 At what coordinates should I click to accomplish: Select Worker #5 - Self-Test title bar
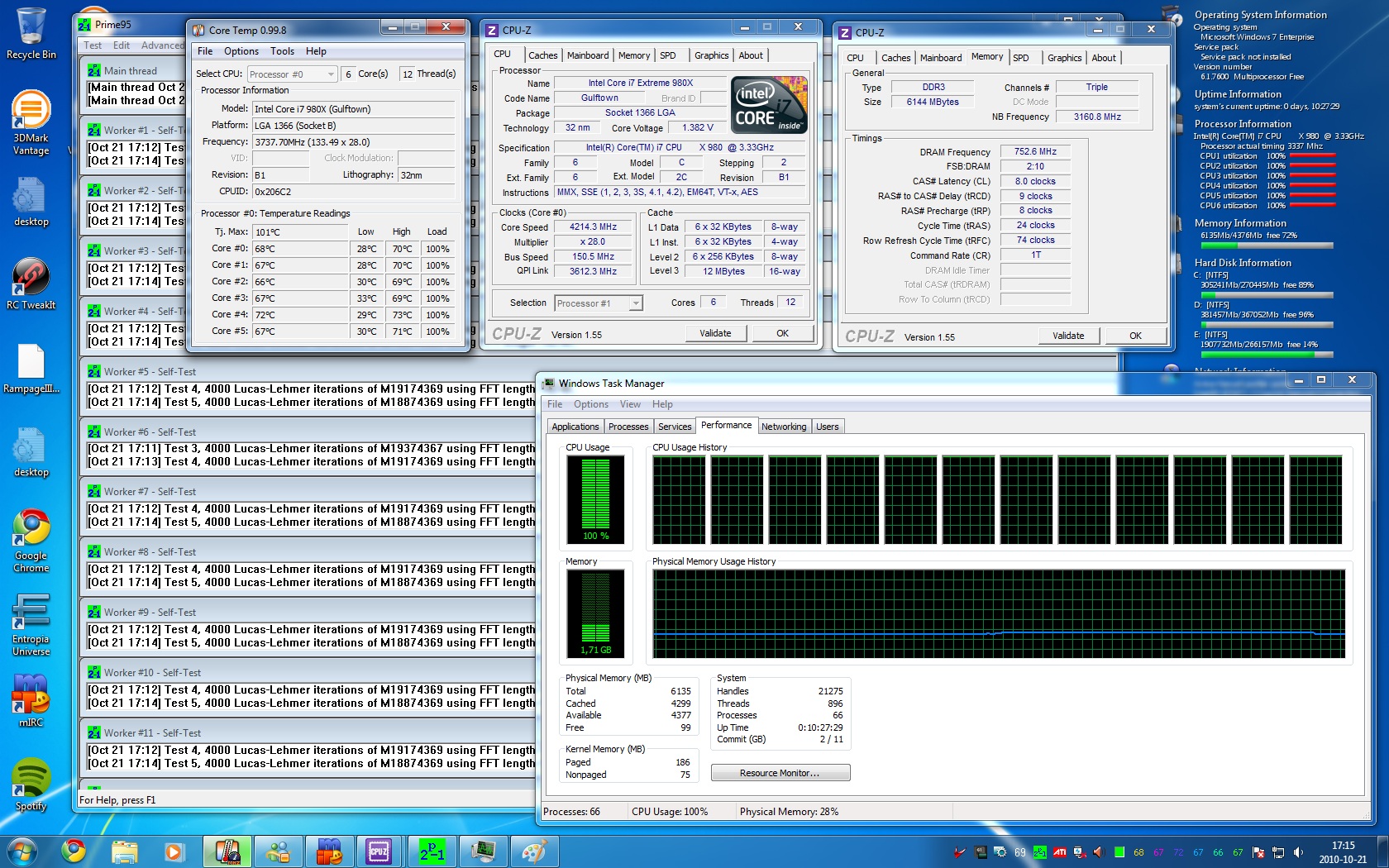[595, 372]
